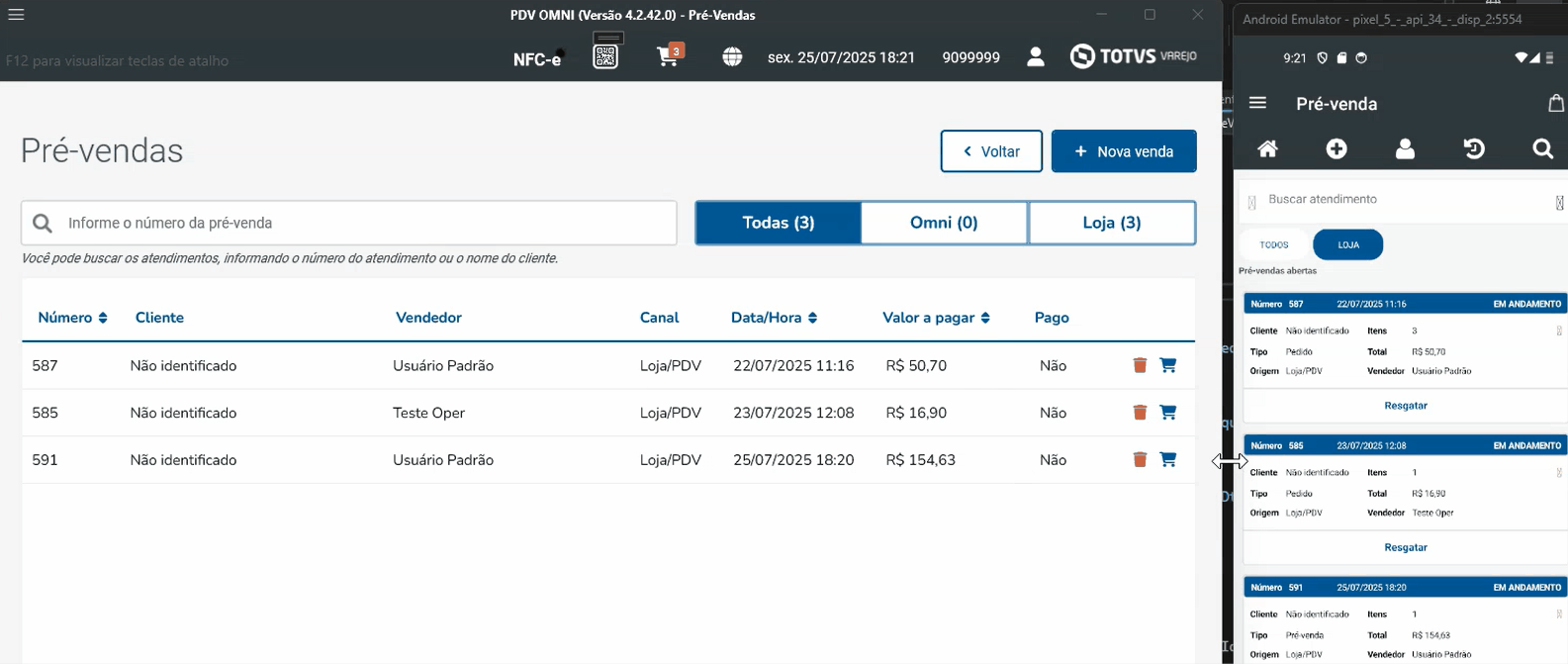This screenshot has width=1568, height=664.
Task: Switch to the Omni (0) tab
Action: pyautogui.click(x=944, y=223)
